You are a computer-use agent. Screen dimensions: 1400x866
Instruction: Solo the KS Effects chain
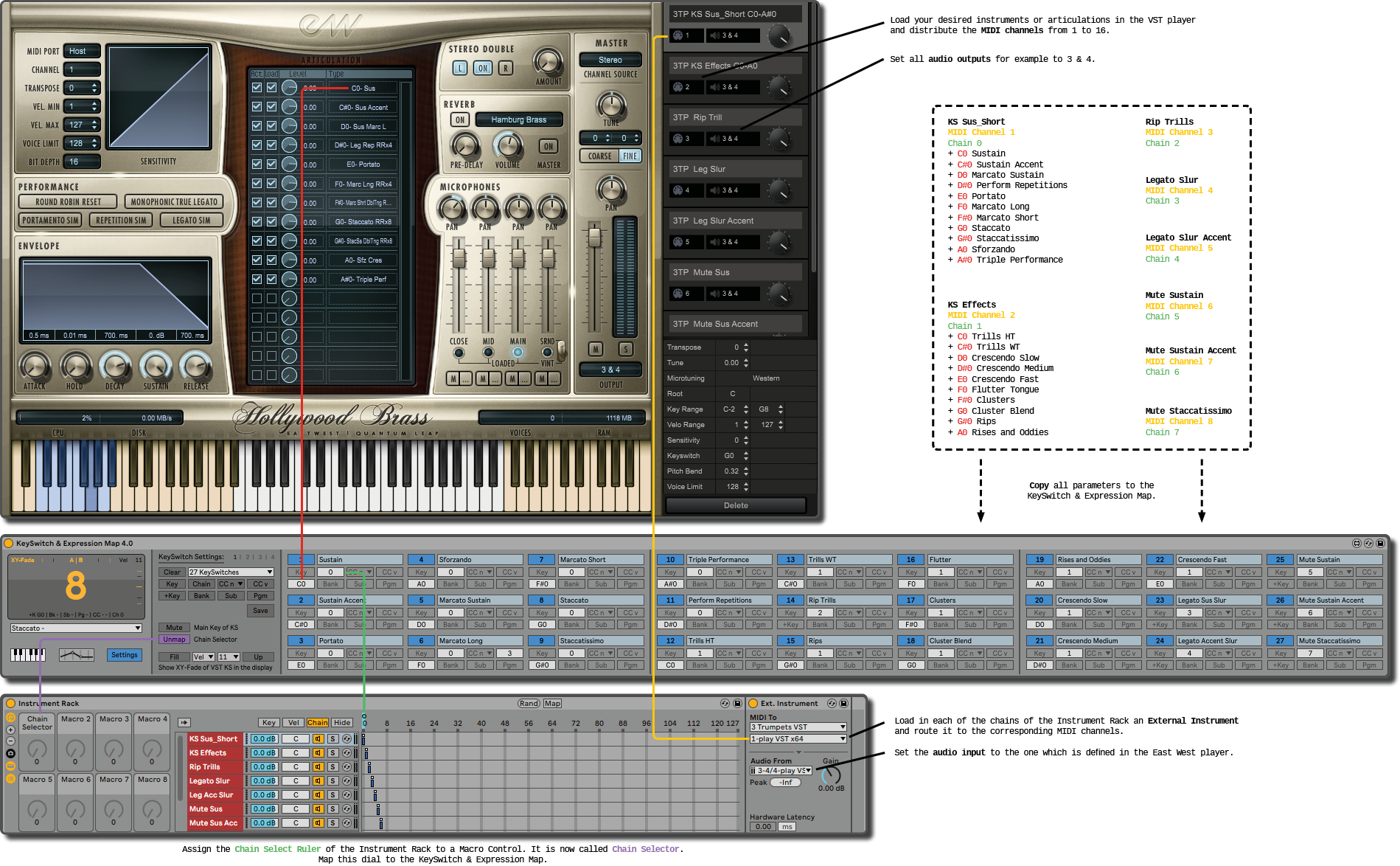(x=332, y=752)
